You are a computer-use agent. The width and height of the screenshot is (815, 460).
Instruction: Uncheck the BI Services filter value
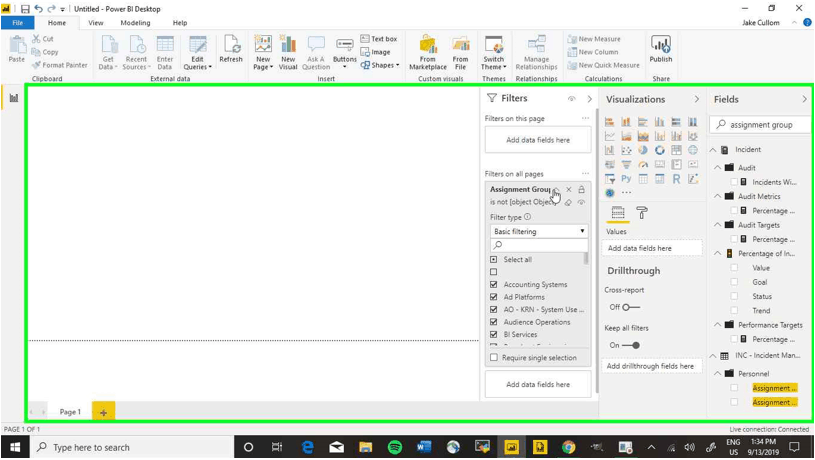(x=494, y=334)
